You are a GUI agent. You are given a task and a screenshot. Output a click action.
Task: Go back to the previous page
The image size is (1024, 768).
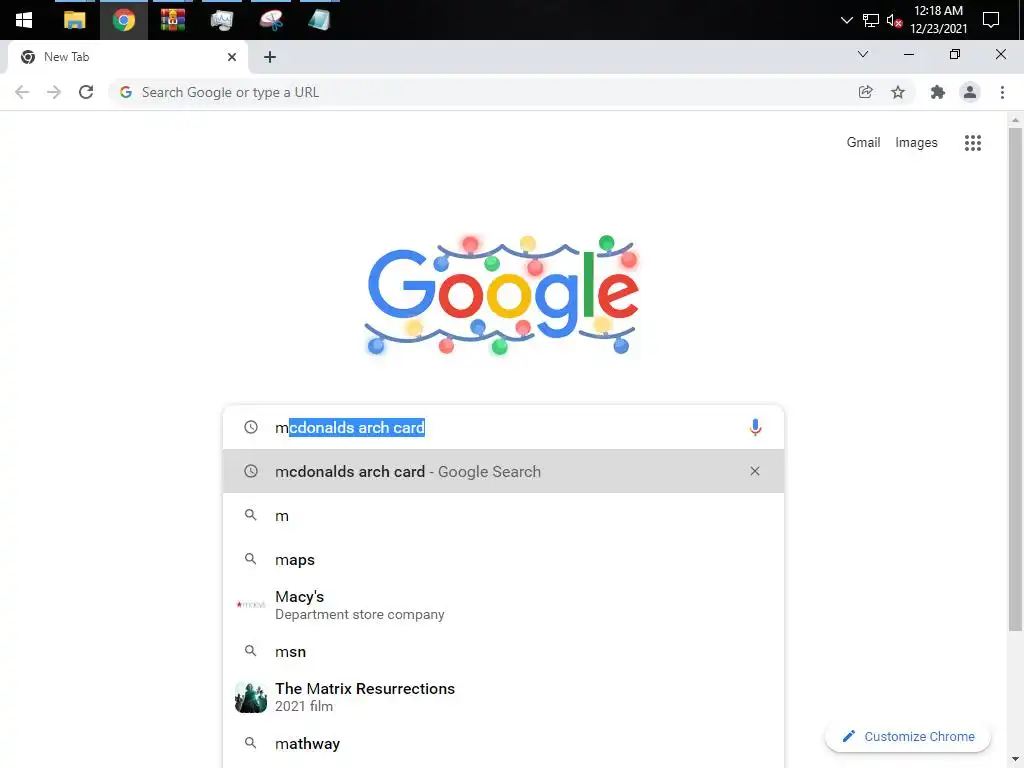(x=22, y=92)
